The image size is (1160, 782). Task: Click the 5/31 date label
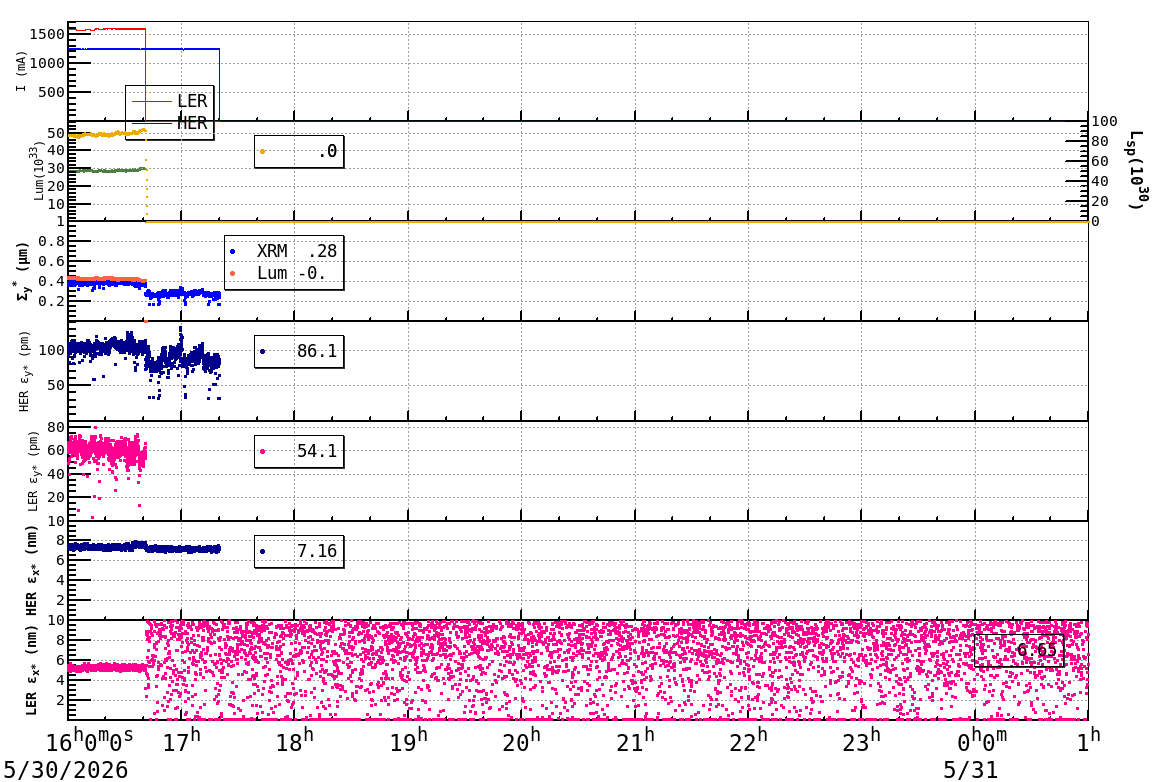[970, 769]
